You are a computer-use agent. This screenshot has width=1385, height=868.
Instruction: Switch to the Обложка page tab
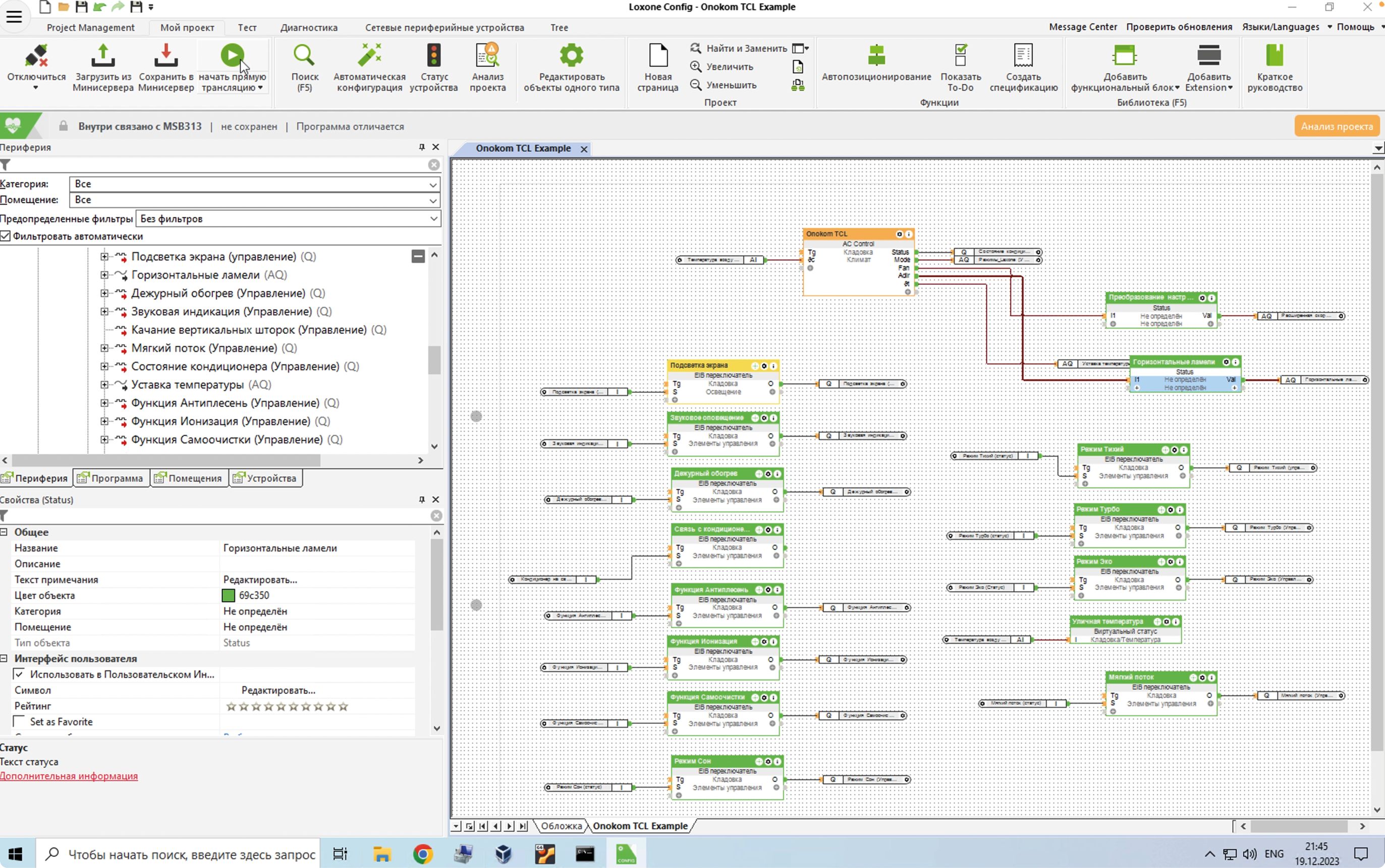click(x=561, y=826)
